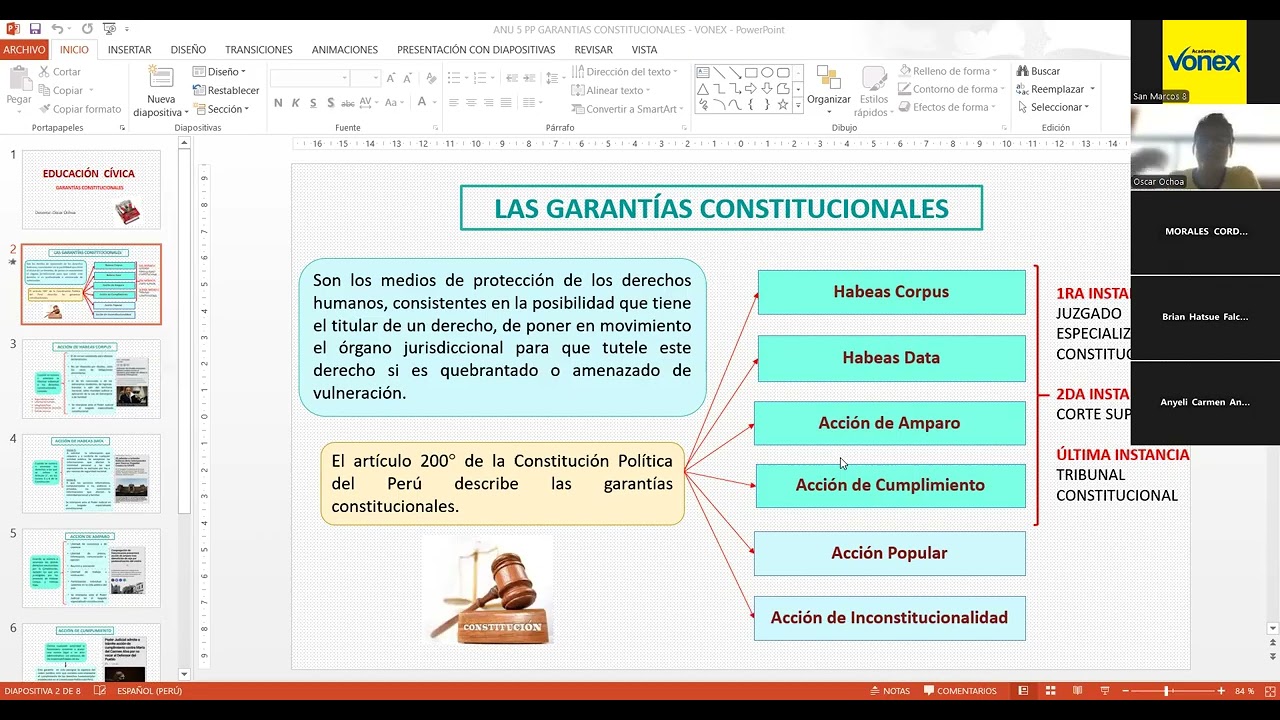
Task: Switch to reading view icon
Action: click(1077, 691)
